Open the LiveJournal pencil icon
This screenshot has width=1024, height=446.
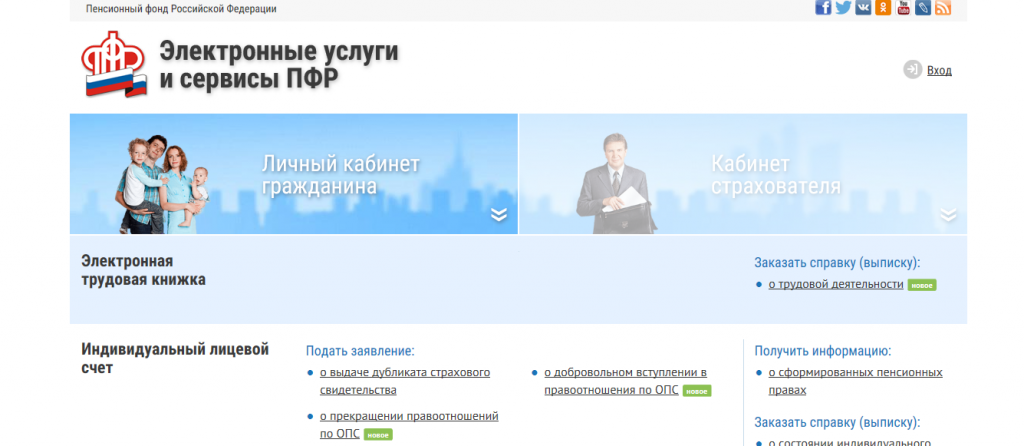(x=923, y=7)
